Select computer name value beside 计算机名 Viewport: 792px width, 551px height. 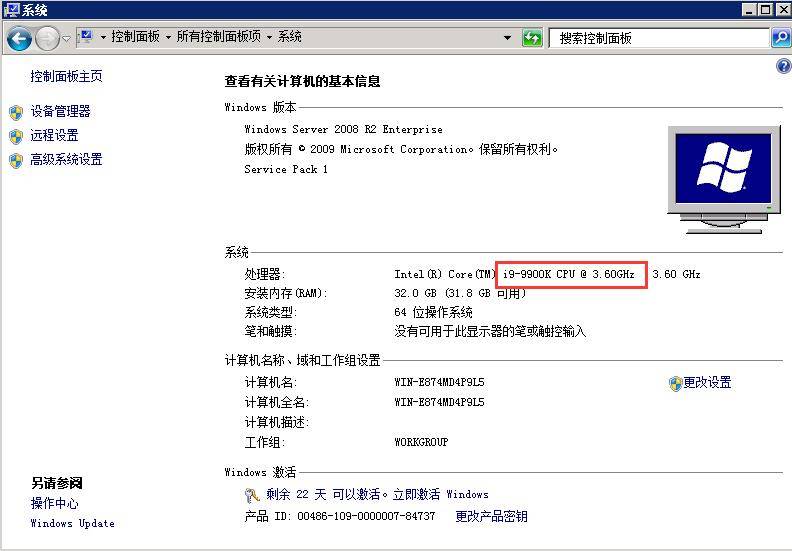point(439,382)
